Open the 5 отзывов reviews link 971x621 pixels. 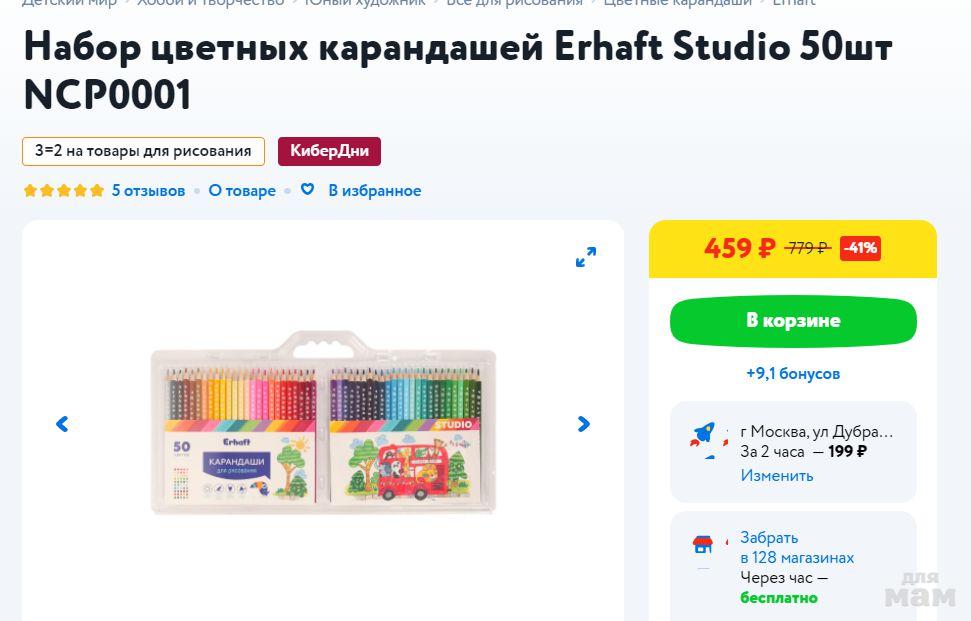click(149, 191)
